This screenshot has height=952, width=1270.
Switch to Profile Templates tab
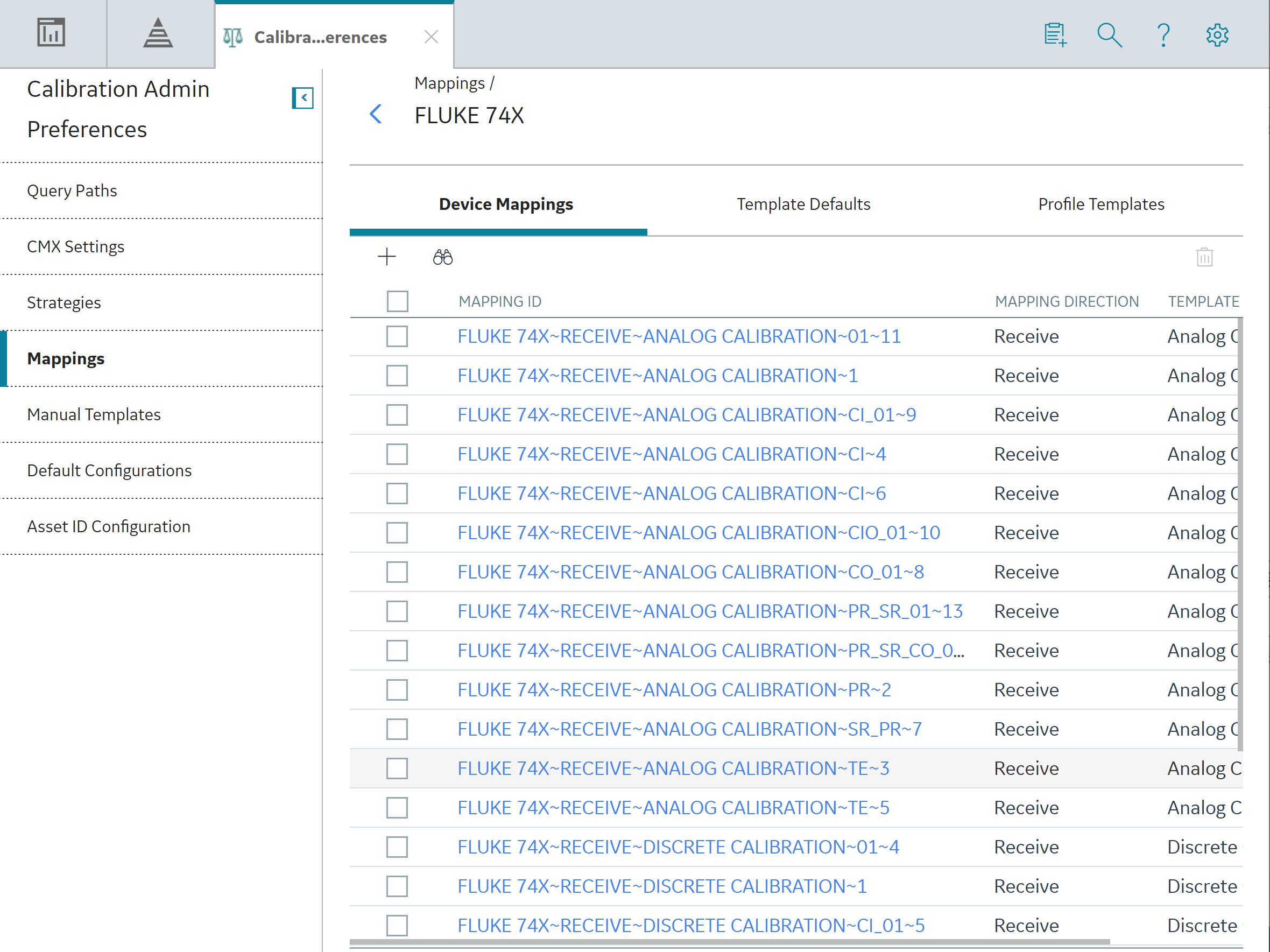1101,204
